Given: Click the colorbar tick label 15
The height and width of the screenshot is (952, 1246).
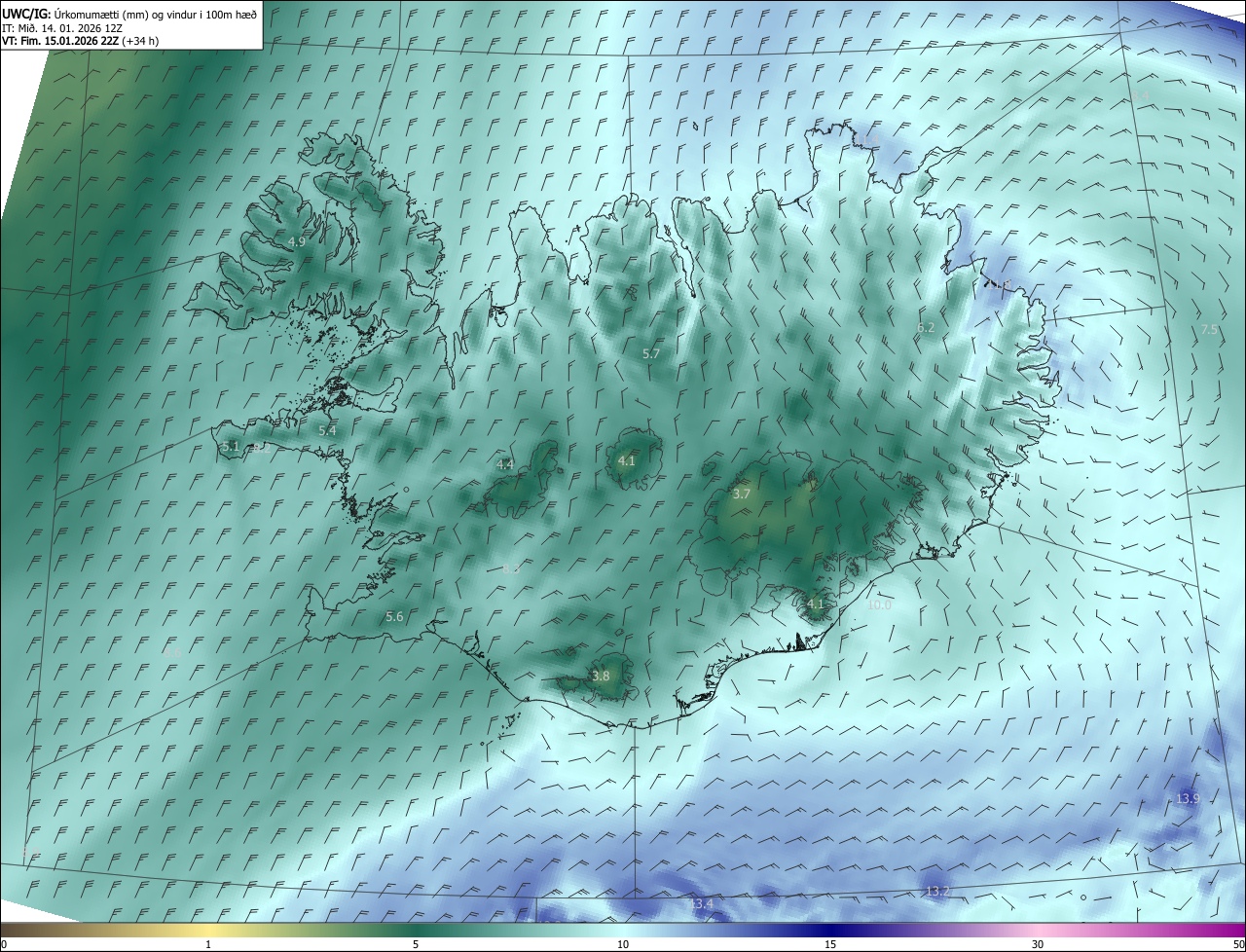Looking at the screenshot, I should pyautogui.click(x=830, y=945).
